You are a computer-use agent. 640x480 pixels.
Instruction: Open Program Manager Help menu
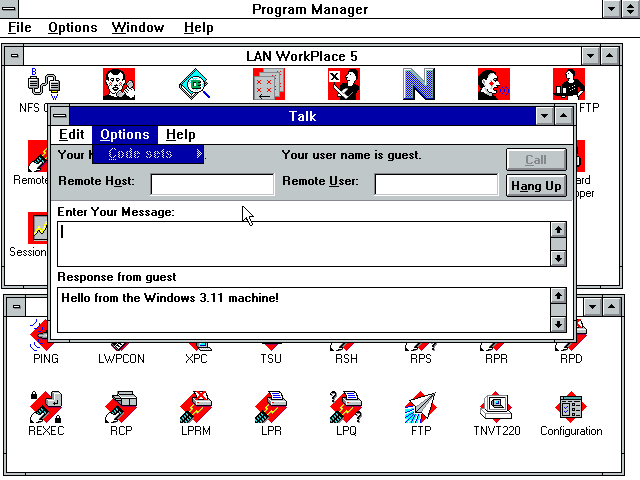pos(198,27)
